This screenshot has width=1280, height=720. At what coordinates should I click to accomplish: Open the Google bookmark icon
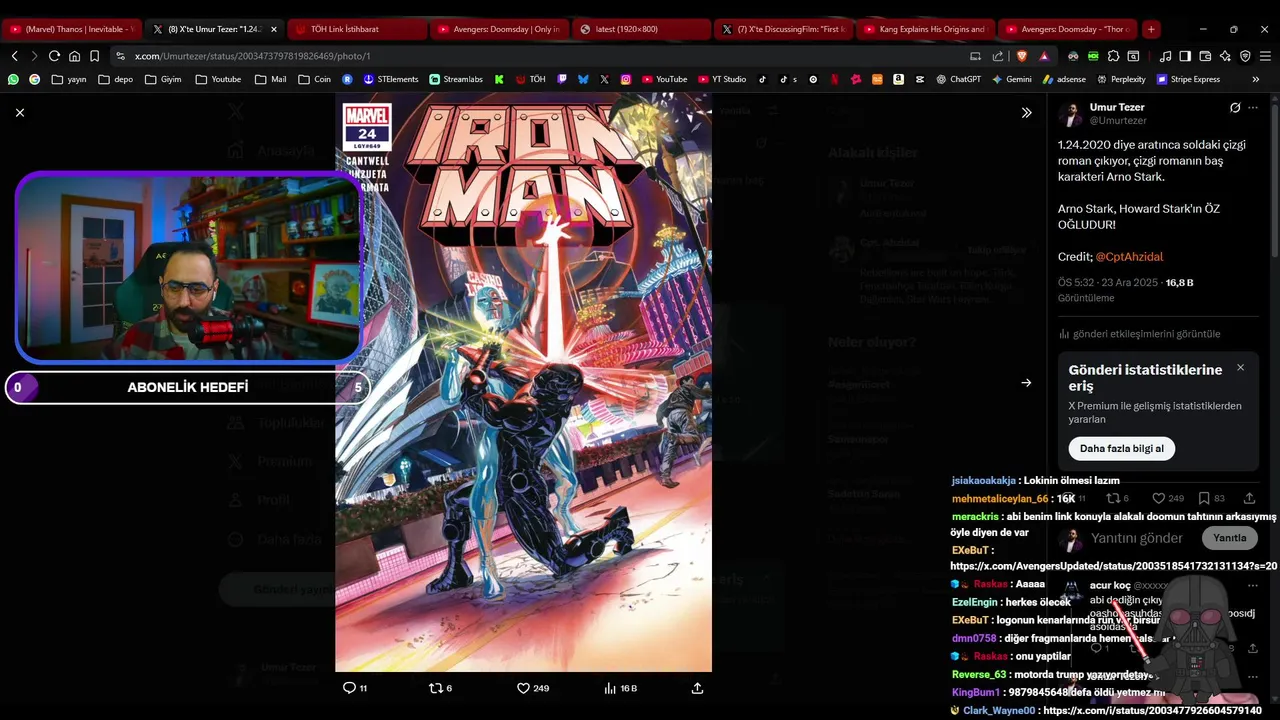(x=35, y=79)
